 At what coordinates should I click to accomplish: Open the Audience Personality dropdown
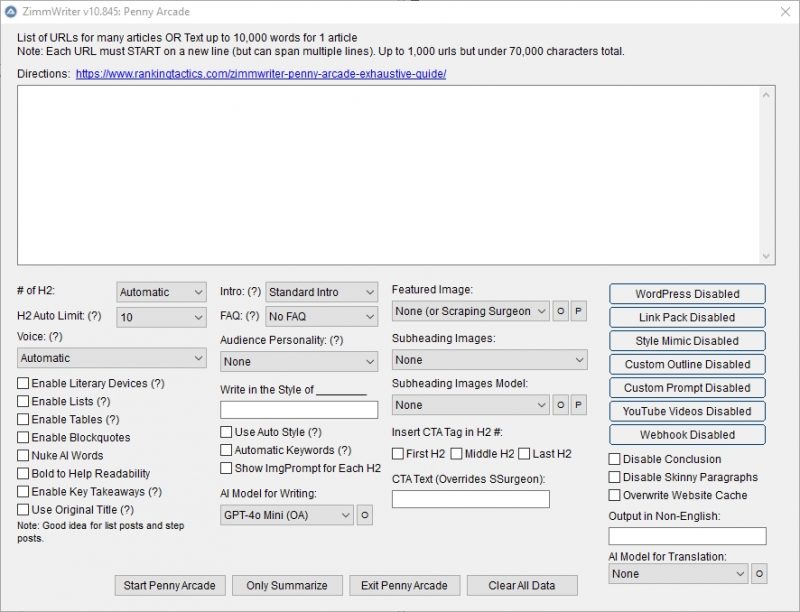point(299,362)
